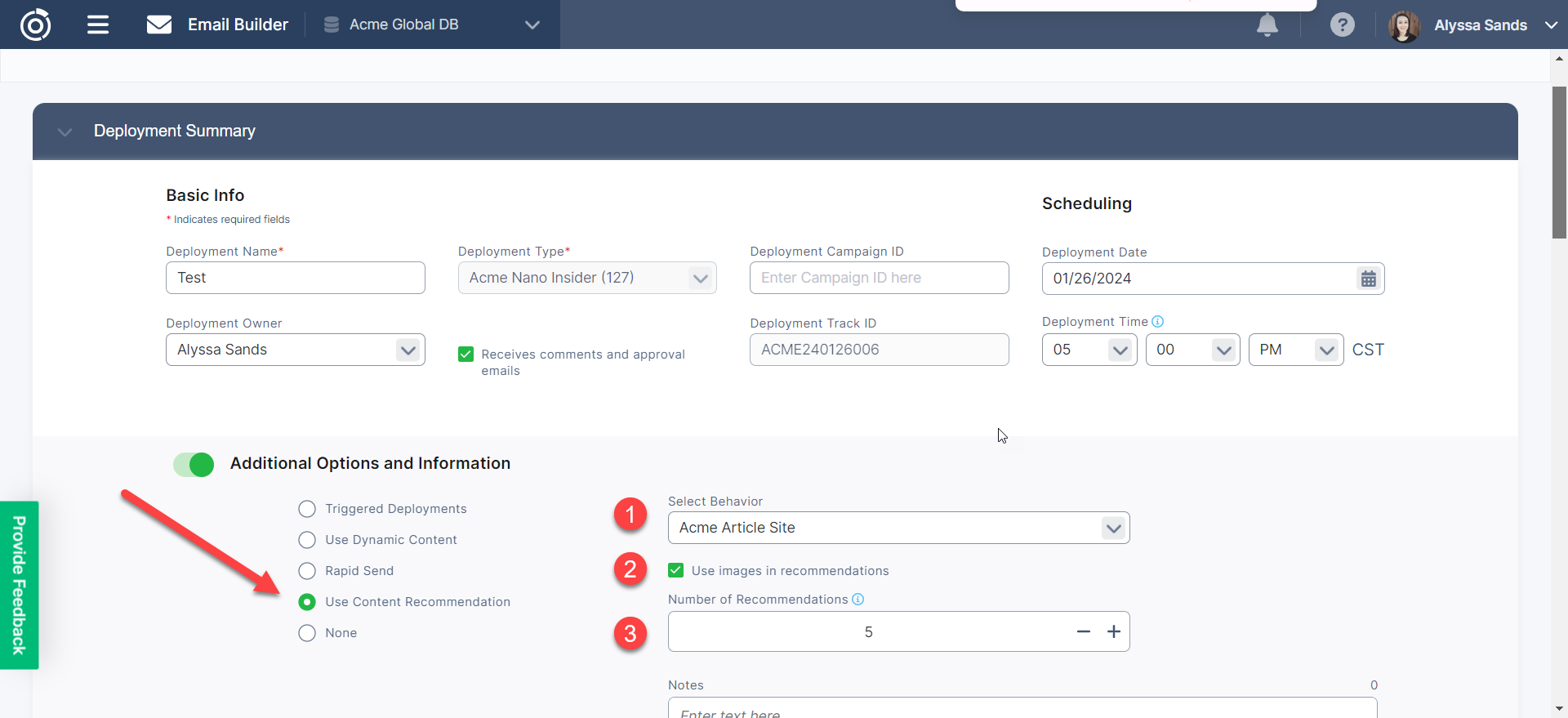
Task: Select the Rapid Send radio option
Action: [x=307, y=571]
